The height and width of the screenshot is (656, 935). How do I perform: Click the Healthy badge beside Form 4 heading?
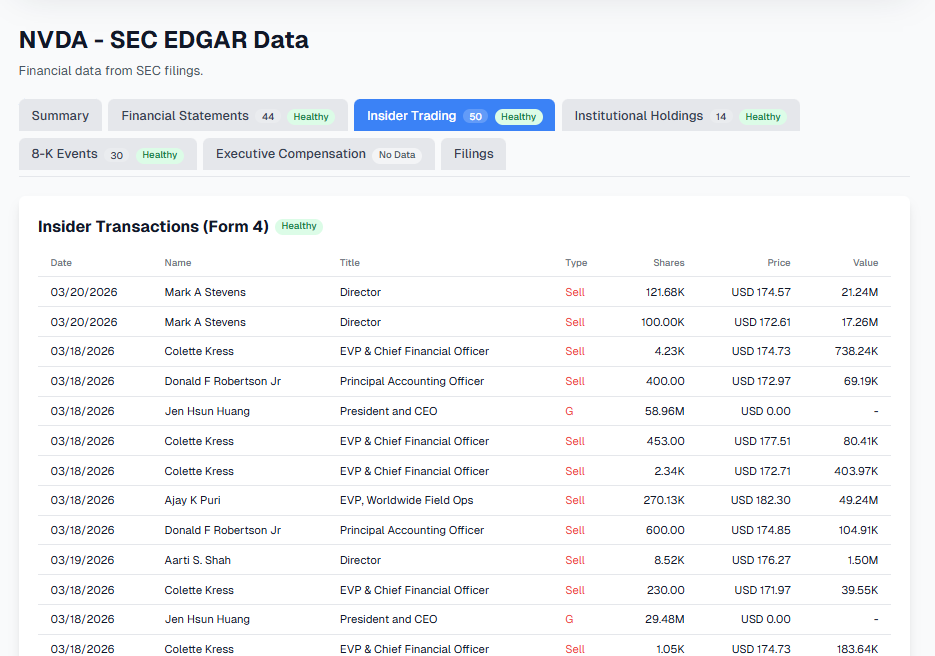(298, 226)
